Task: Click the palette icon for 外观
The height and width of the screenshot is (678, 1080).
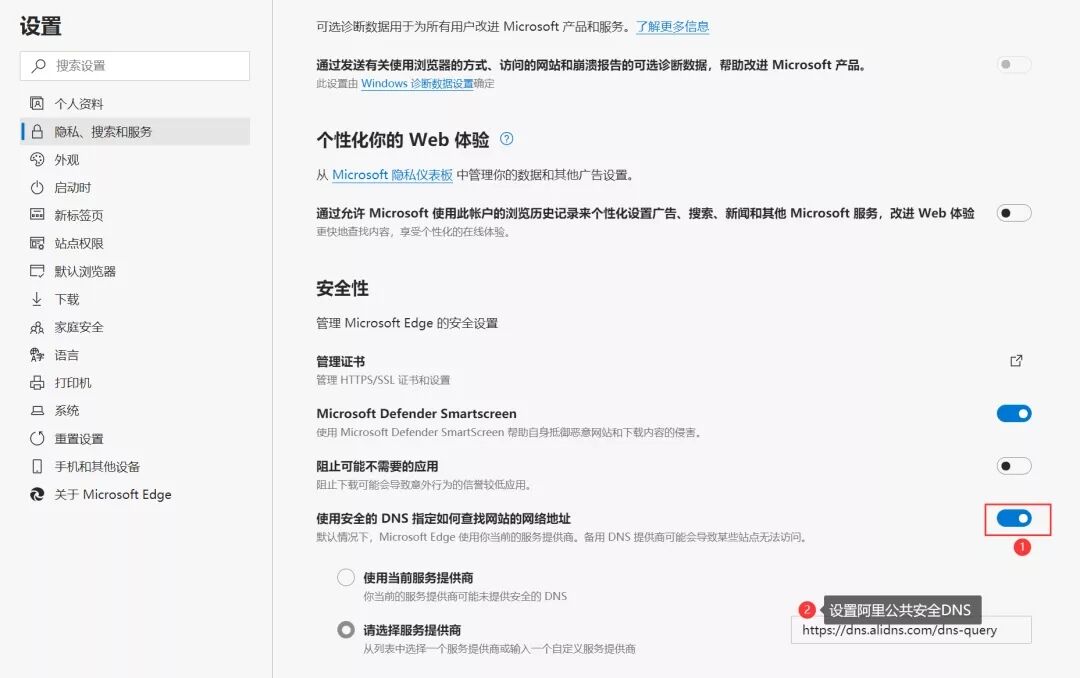Action: tap(37, 160)
